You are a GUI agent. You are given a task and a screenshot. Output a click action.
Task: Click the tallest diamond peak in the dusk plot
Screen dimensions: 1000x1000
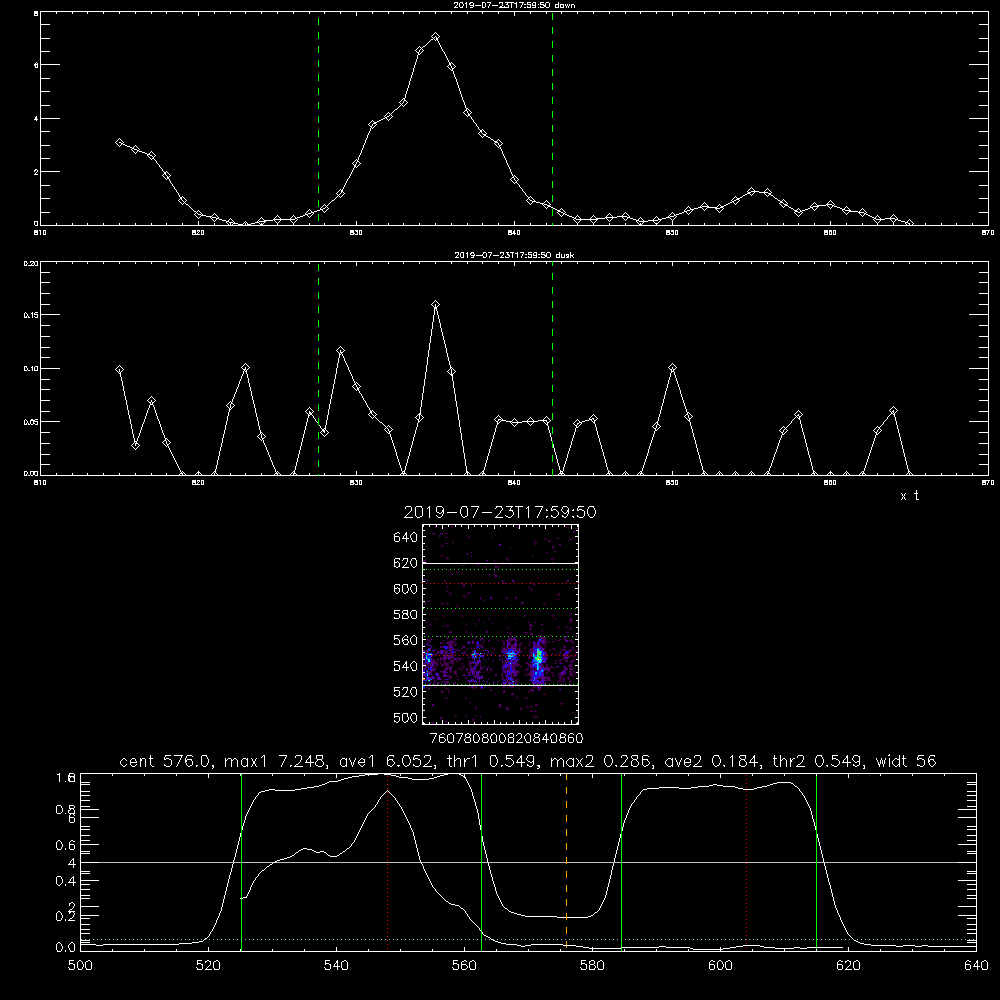[436, 305]
